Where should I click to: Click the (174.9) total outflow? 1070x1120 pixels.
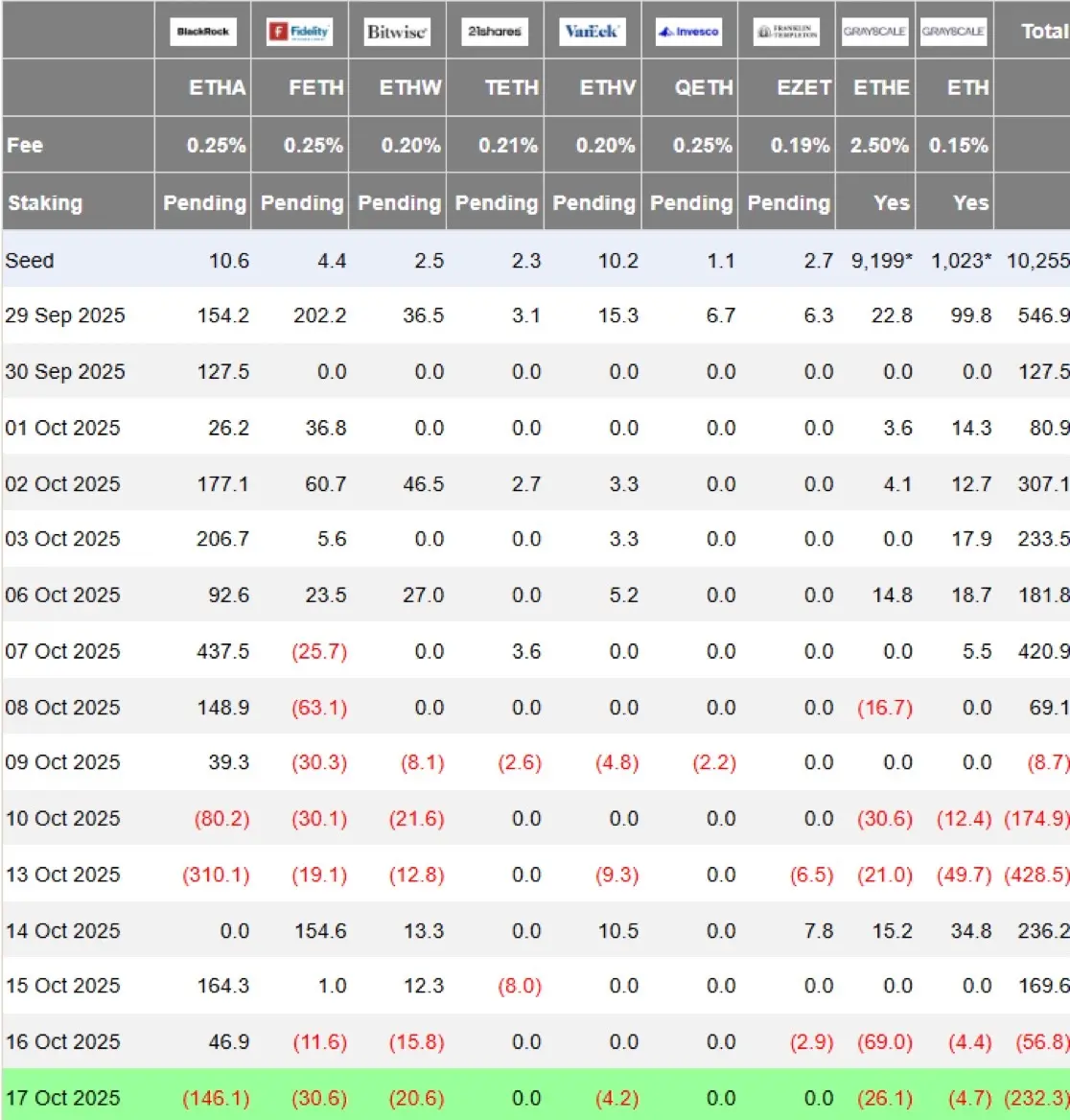[x=1036, y=818]
